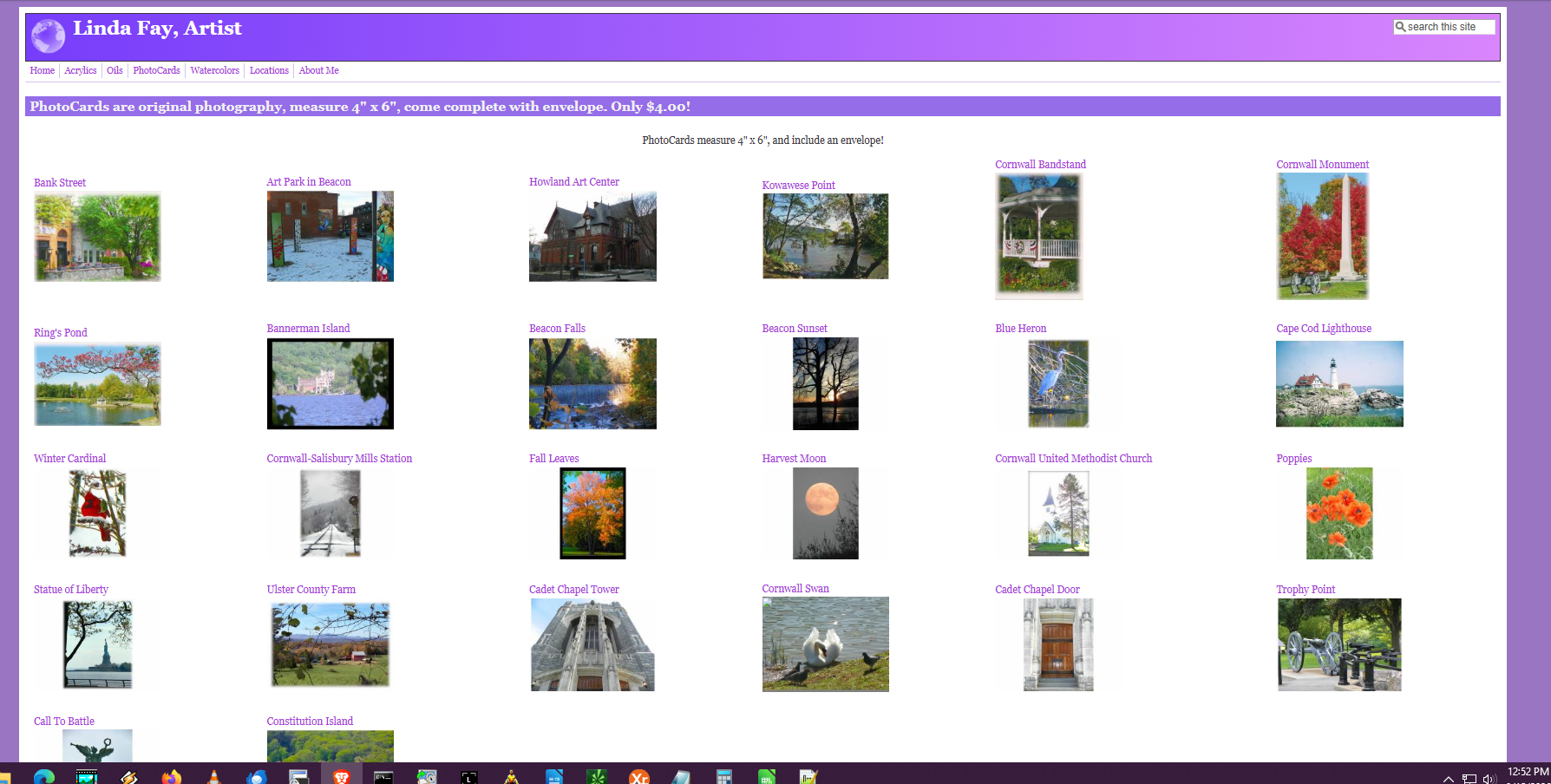Screen dimensions: 1551x784
Task: Open the Cornwall Monument photo thumbnail
Action: coord(1322,236)
